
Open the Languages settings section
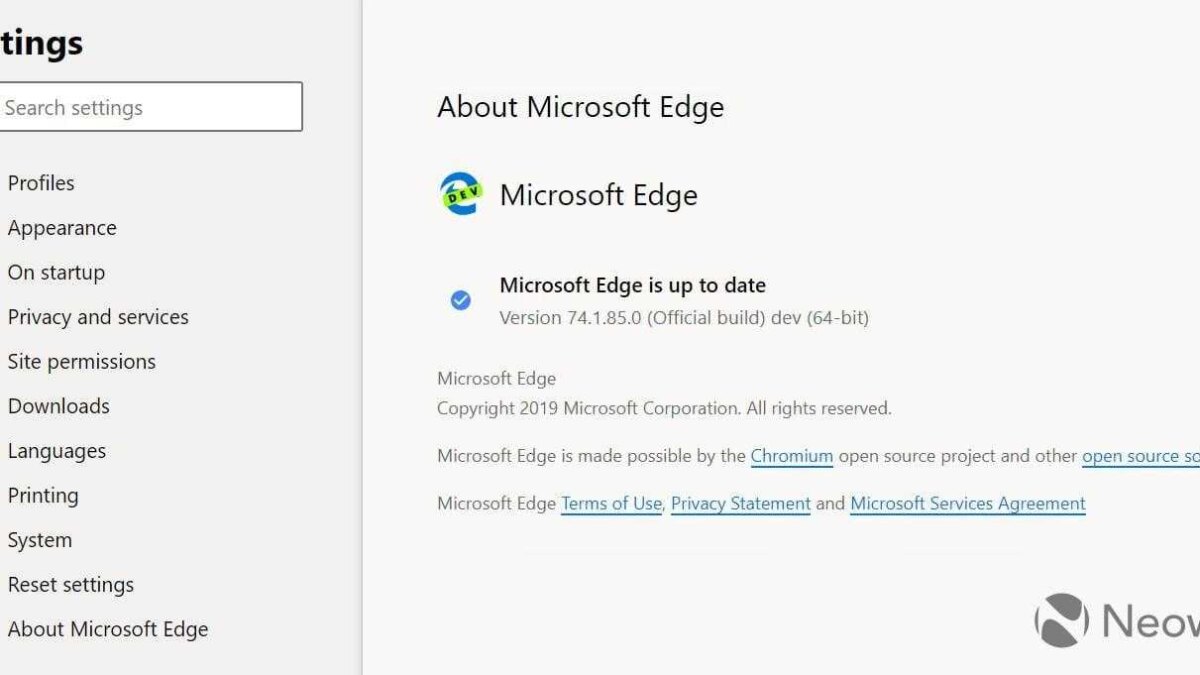coord(56,450)
